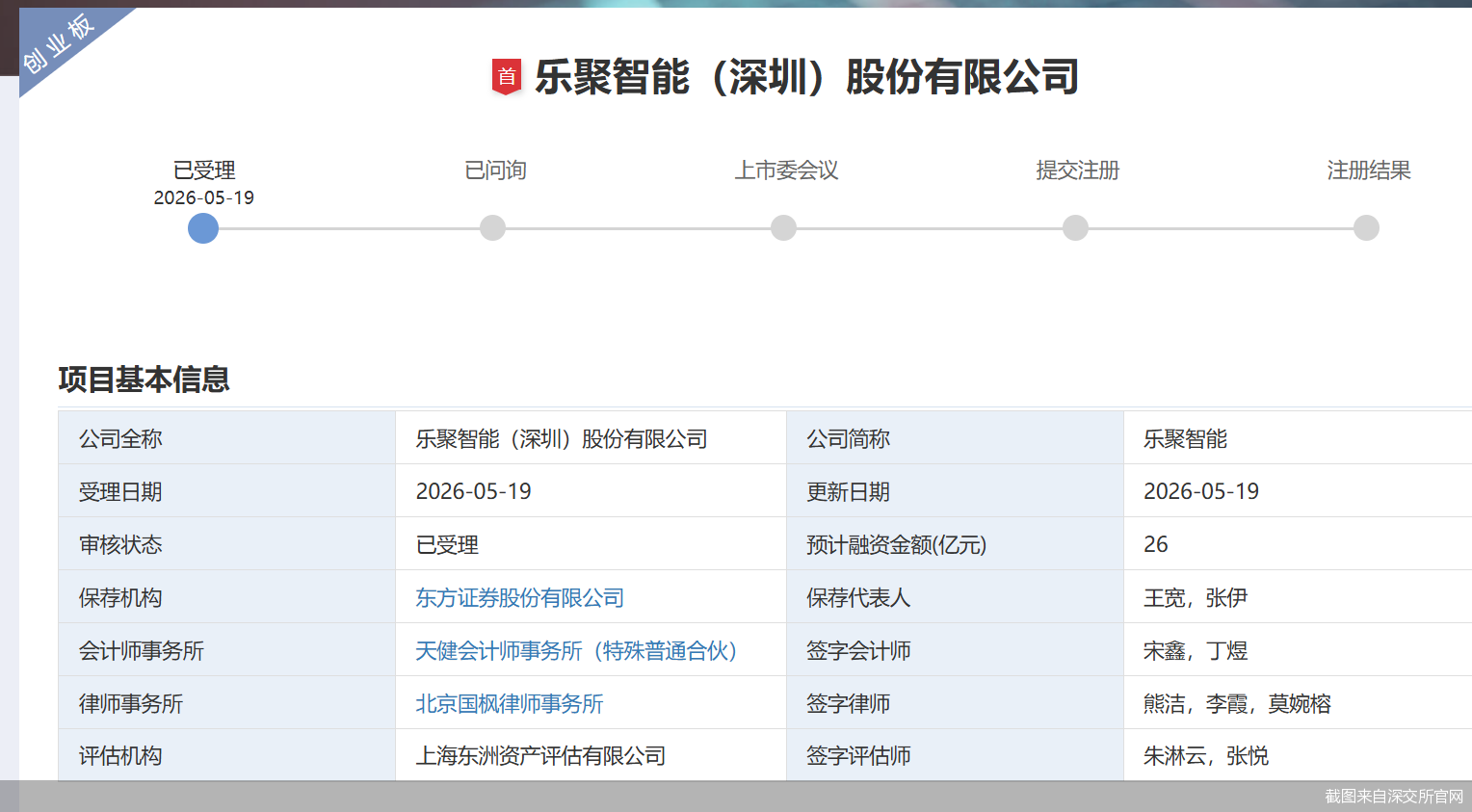
Task: Click the sponsor representatives 王宽，张伊
Action: coord(1196,598)
